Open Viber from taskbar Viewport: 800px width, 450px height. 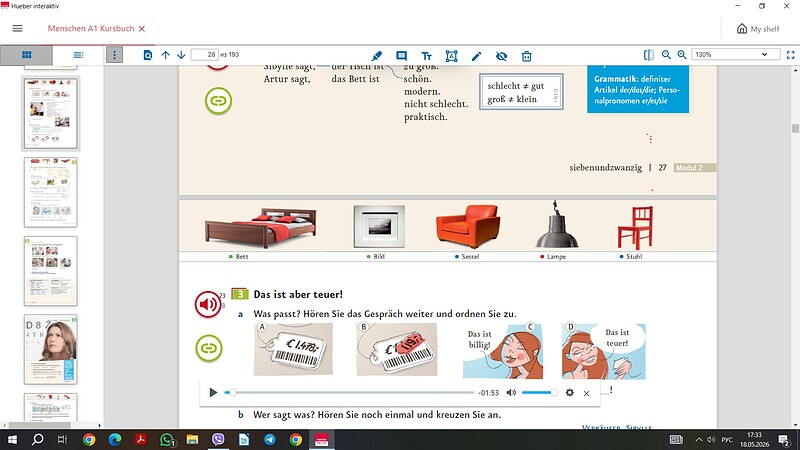click(x=218, y=439)
